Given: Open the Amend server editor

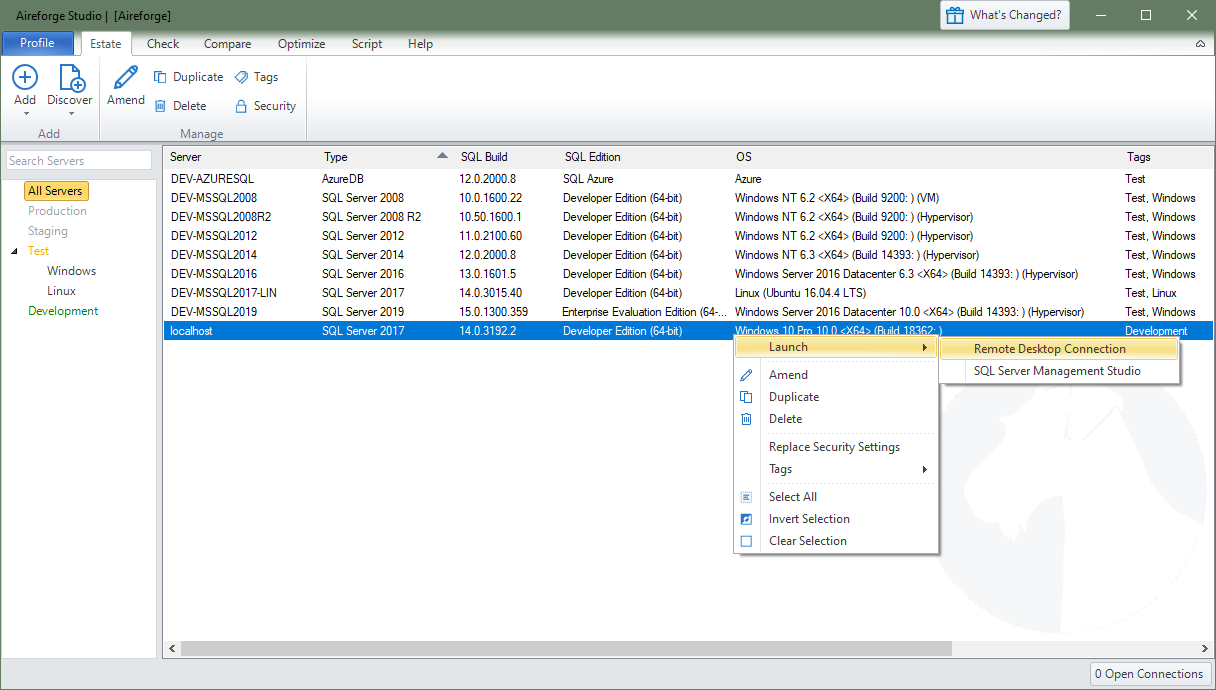Looking at the screenshot, I should 125,88.
